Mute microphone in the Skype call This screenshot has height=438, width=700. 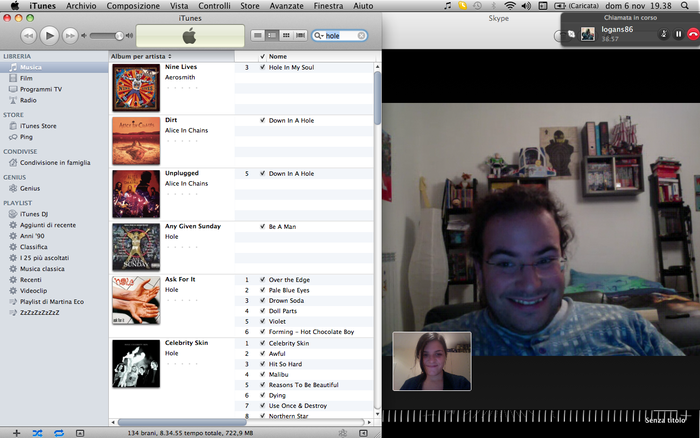[664, 34]
